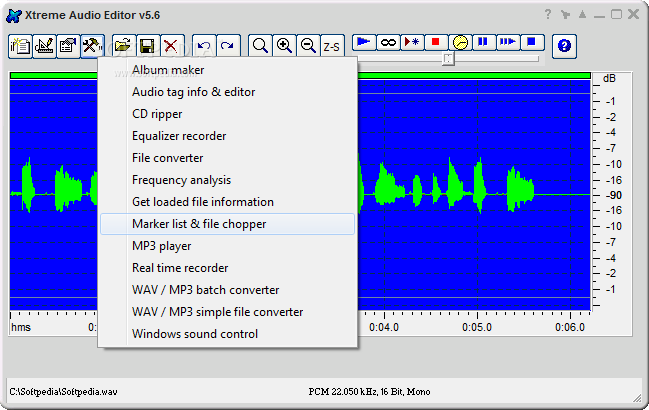Enable loop playback infinity button
649x410 pixels.
tap(388, 42)
